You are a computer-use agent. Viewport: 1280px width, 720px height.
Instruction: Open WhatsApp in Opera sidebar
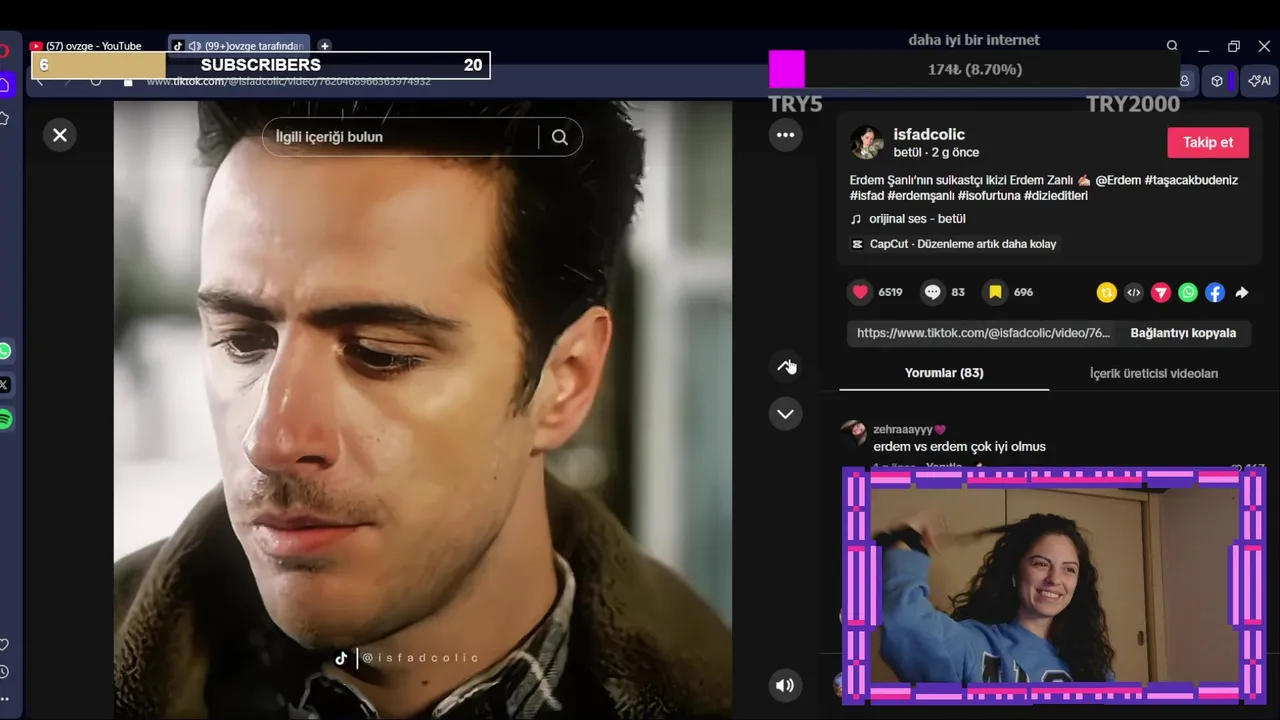pos(5,351)
